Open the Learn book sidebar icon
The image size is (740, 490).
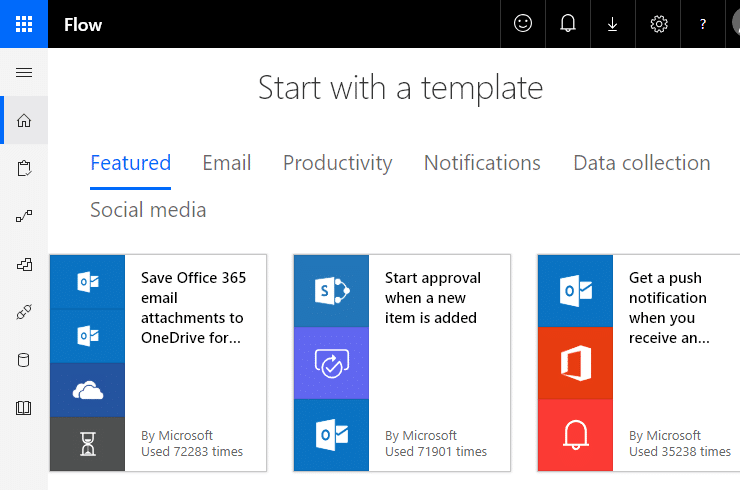coord(24,408)
